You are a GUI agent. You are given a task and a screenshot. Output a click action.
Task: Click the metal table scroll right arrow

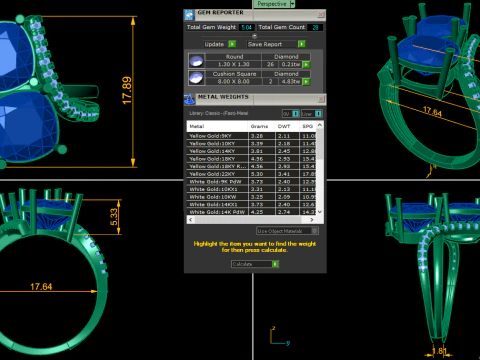point(312,220)
